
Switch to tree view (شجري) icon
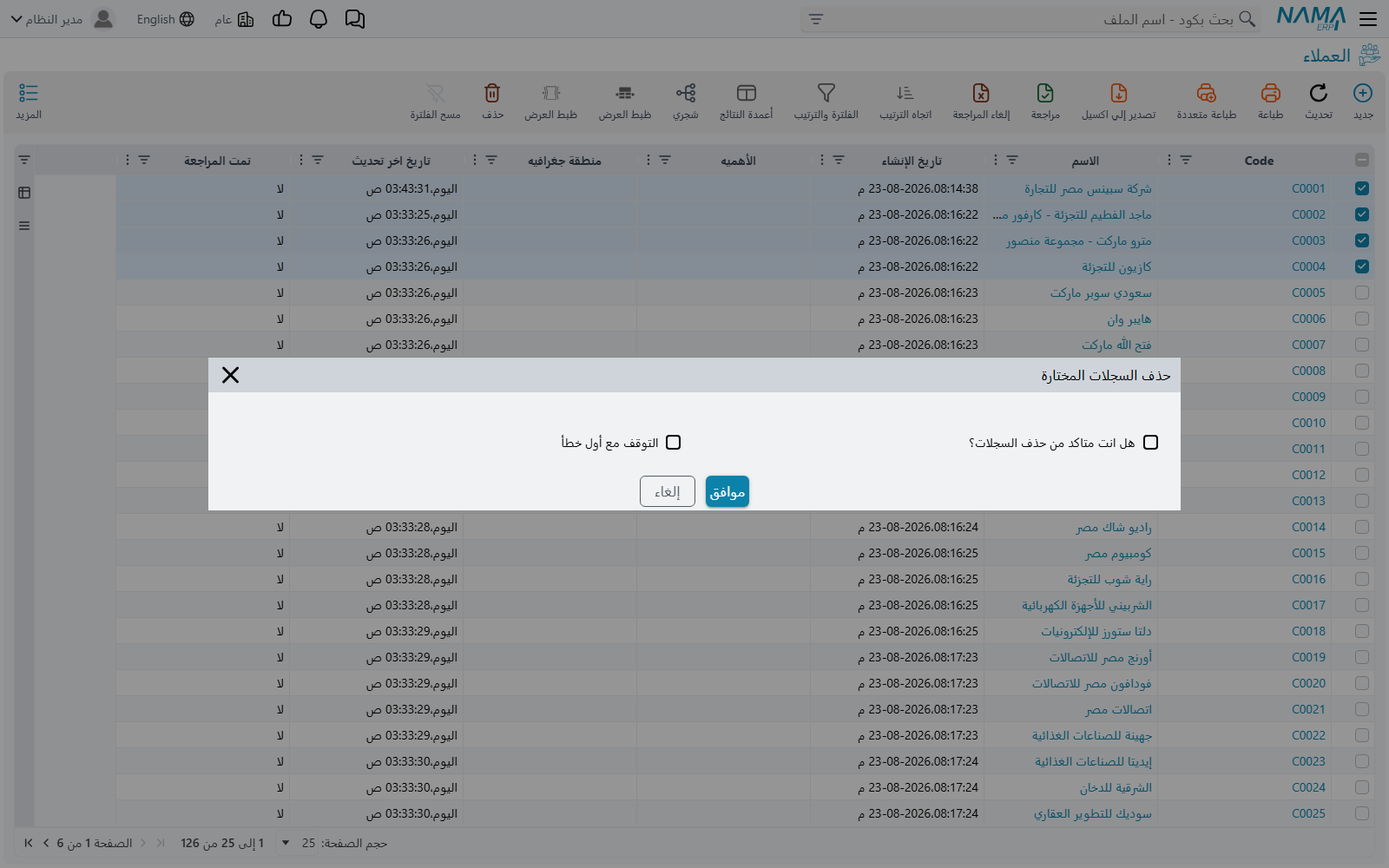[686, 93]
